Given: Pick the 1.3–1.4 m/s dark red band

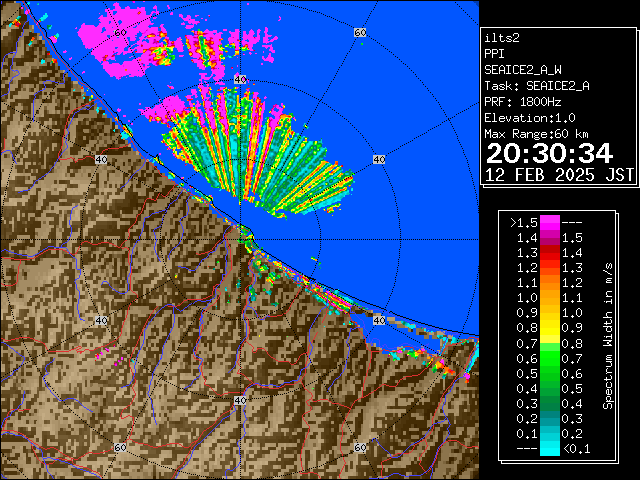Looking at the screenshot, I should pos(550,253).
